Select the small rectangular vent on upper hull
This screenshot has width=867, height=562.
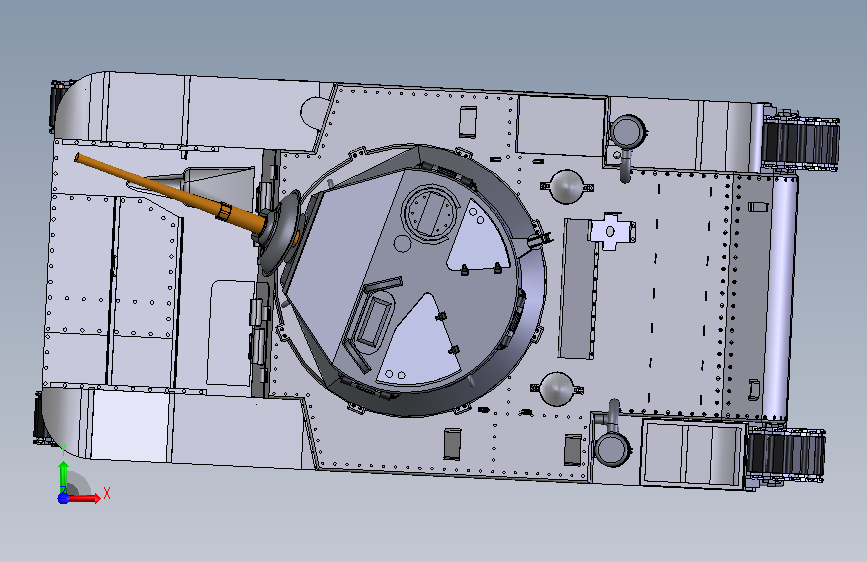pos(468,122)
